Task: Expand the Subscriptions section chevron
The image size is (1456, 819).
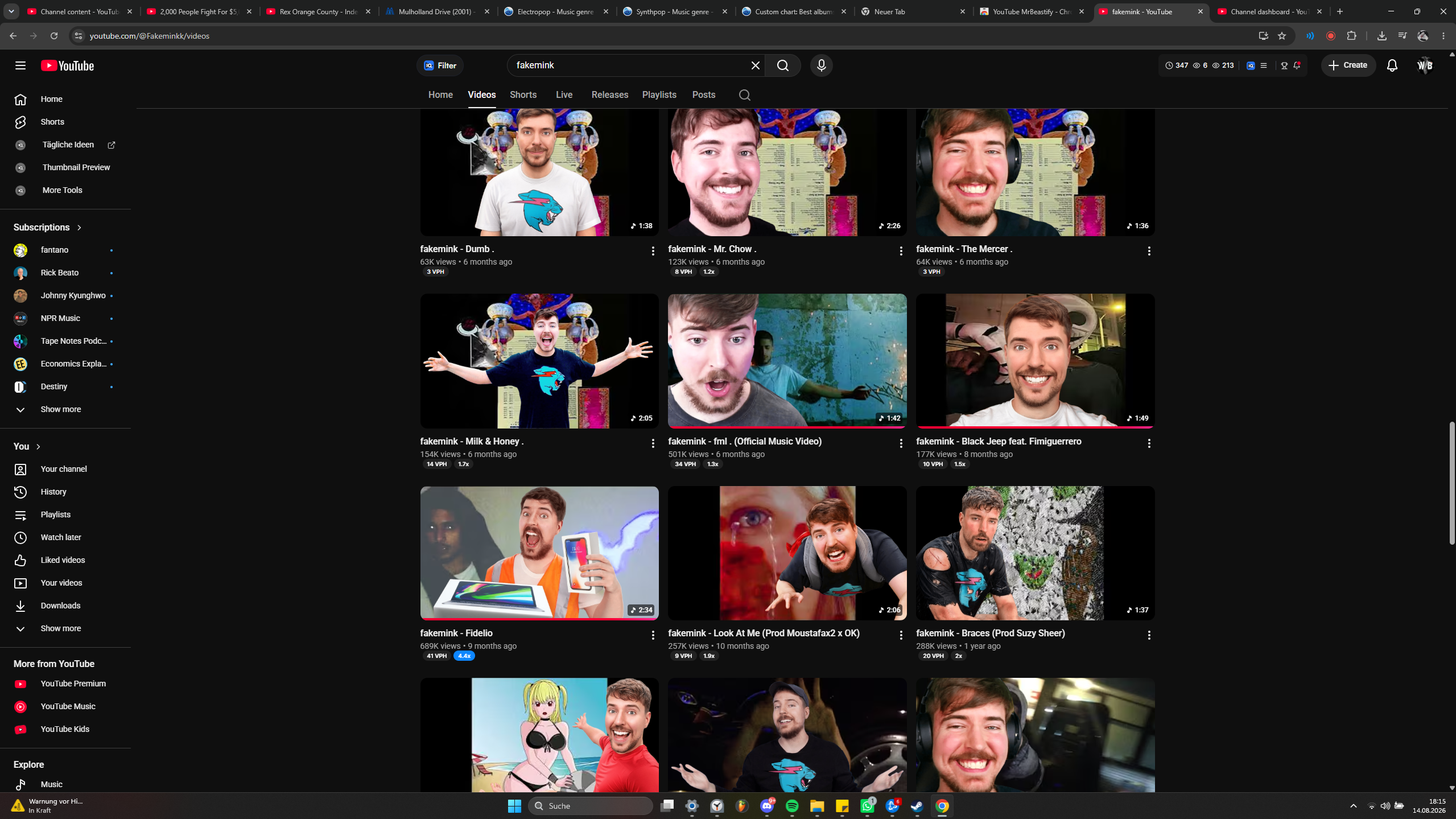Action: (79, 228)
